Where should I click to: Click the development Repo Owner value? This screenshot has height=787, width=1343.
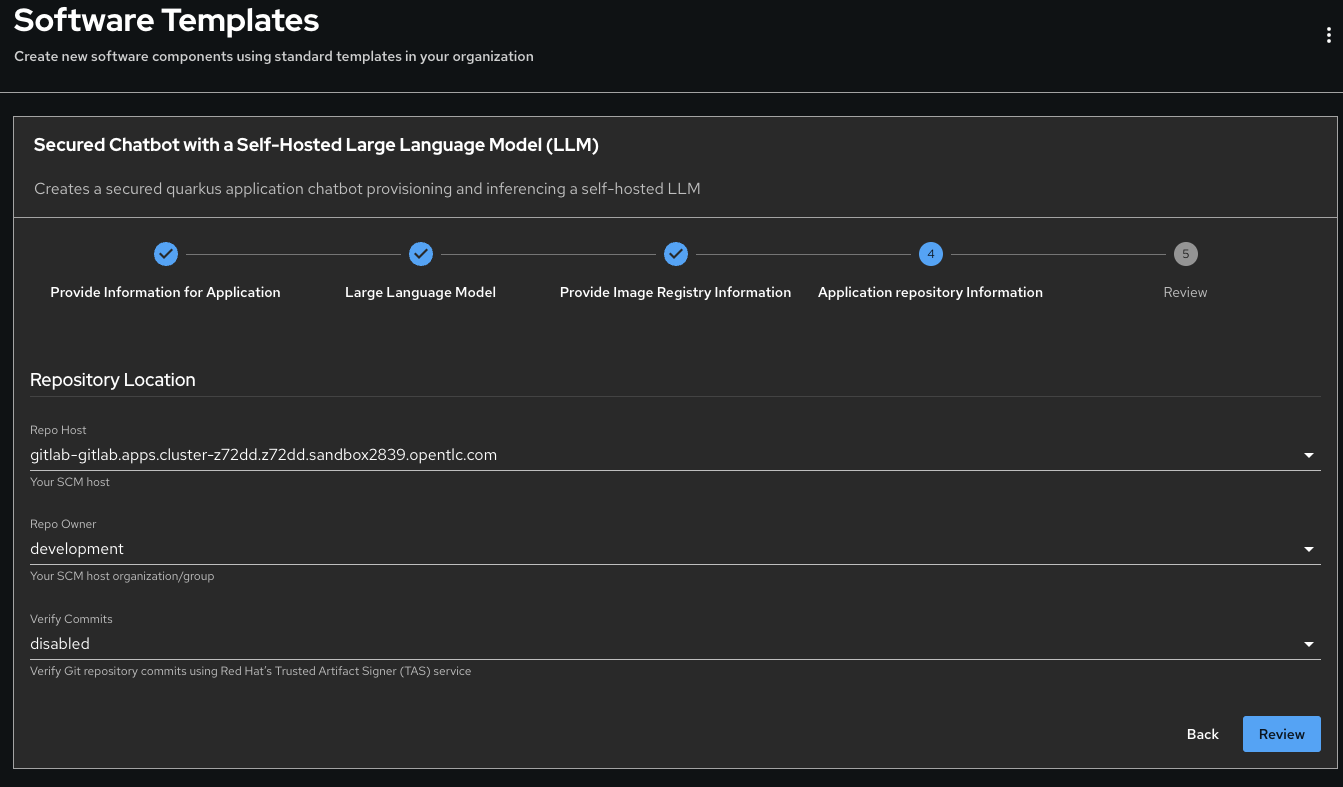tap(77, 549)
